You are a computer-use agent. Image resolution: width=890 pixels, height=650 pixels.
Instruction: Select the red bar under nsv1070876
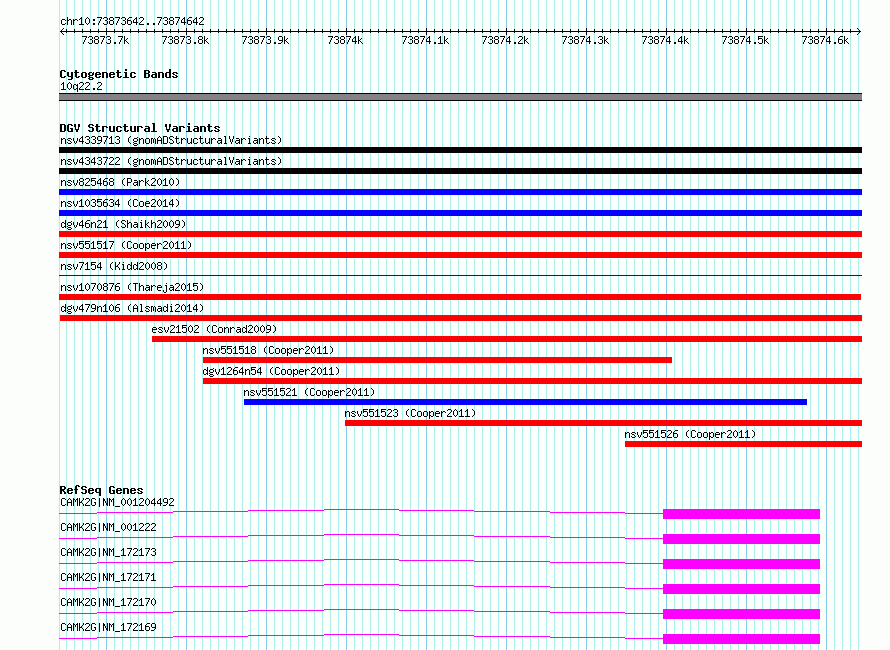click(x=460, y=297)
